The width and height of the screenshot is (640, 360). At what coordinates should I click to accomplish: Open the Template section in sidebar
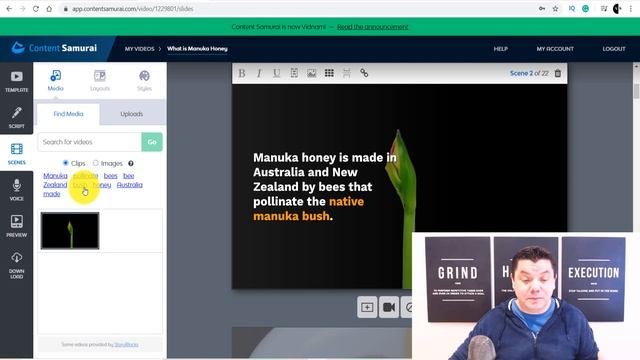16,80
